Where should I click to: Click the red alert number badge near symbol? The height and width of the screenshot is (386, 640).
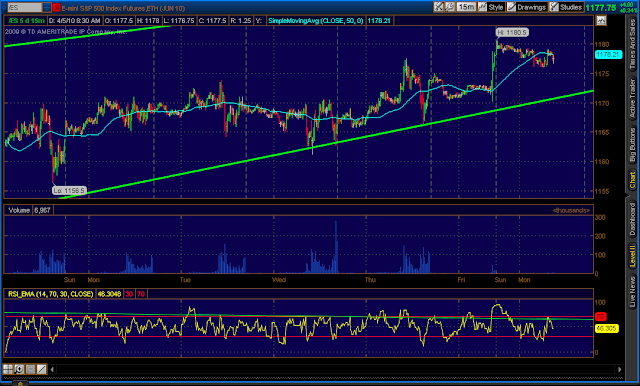pos(56,7)
